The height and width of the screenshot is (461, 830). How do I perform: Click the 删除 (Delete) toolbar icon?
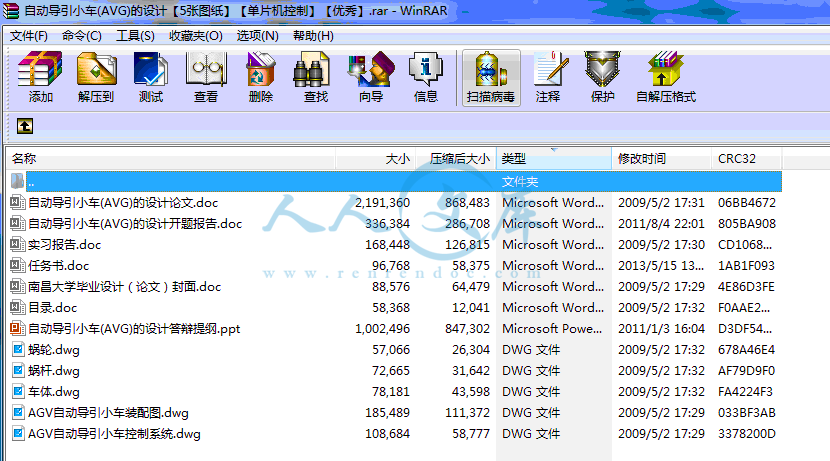pos(260,69)
